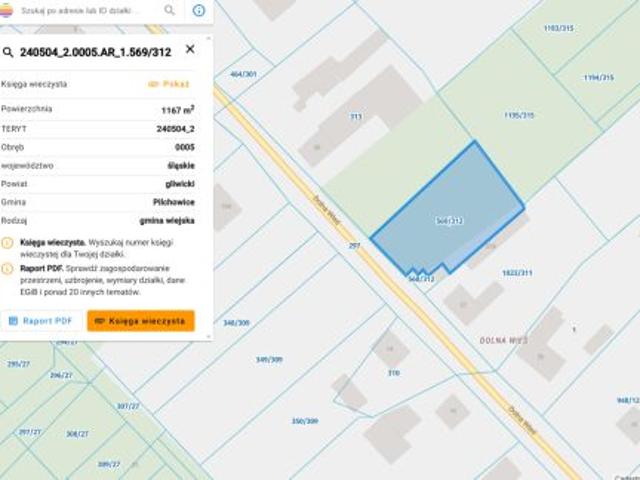Viewport: 640px width, 480px height.
Task: Click parcel label 1822/311 on the map
Action: 517,273
